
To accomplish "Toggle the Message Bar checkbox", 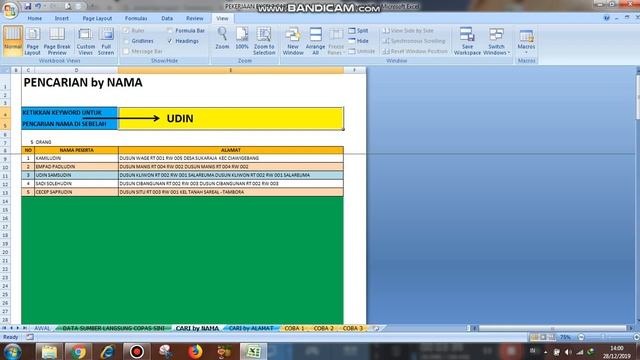I will click(126, 51).
